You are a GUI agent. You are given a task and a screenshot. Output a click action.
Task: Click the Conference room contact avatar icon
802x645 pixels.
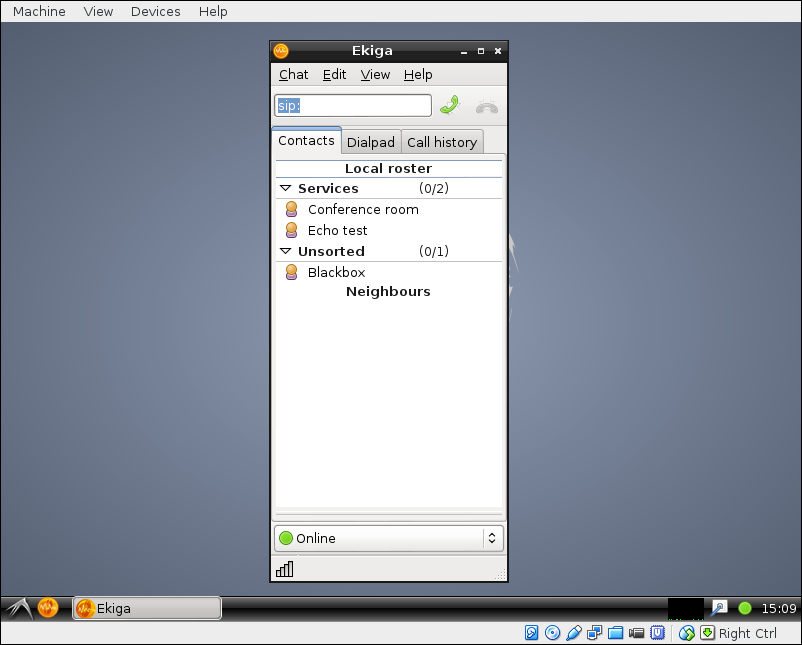292,209
